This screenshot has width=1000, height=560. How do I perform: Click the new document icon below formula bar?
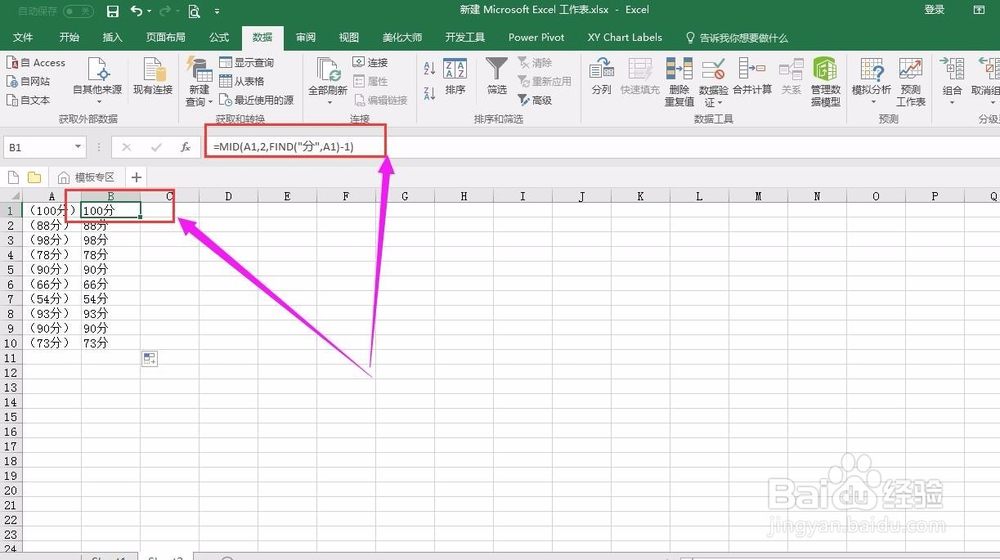tap(13, 177)
